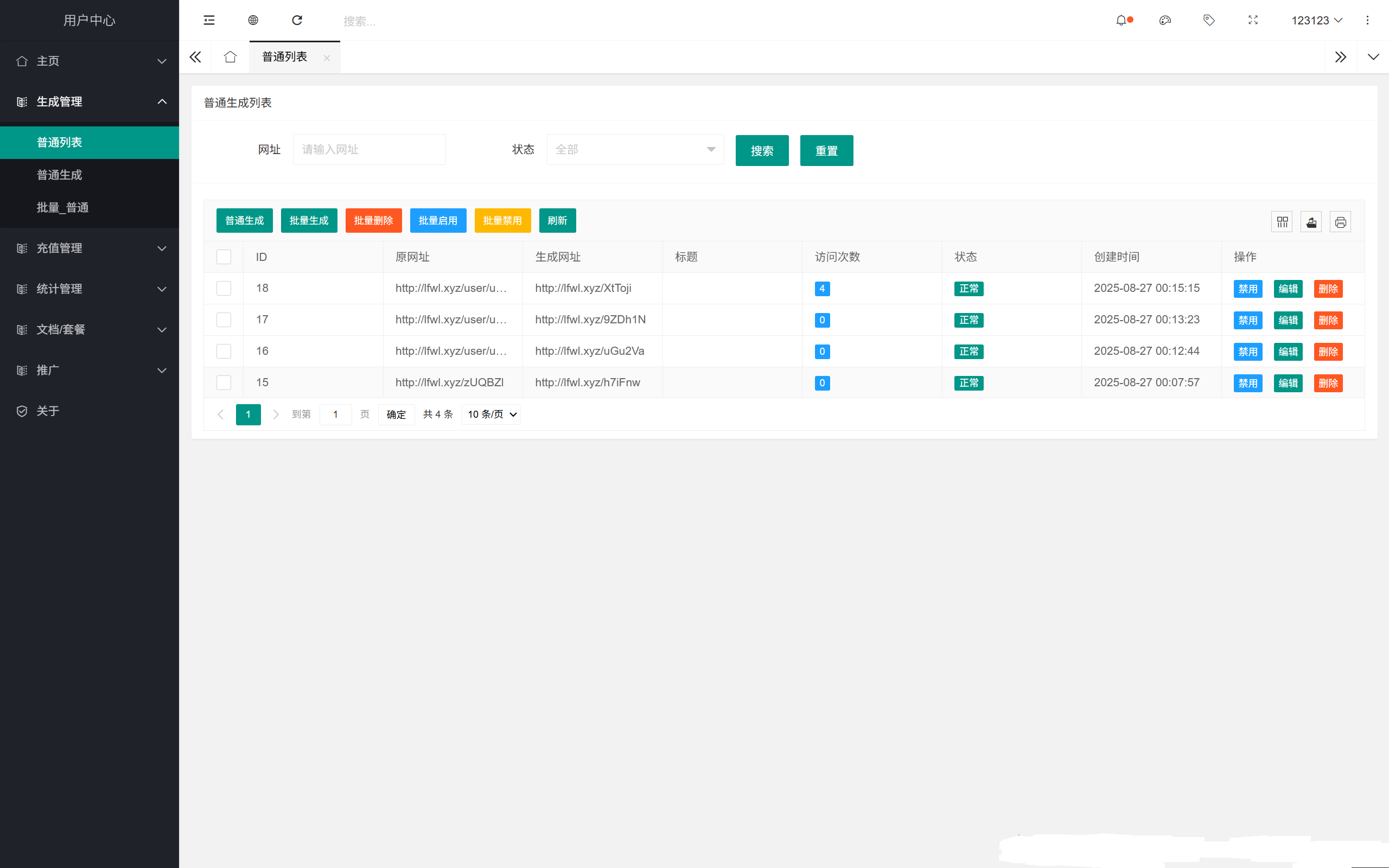
Task: Select 普通生成 in the sidebar submenu
Action: click(x=60, y=175)
